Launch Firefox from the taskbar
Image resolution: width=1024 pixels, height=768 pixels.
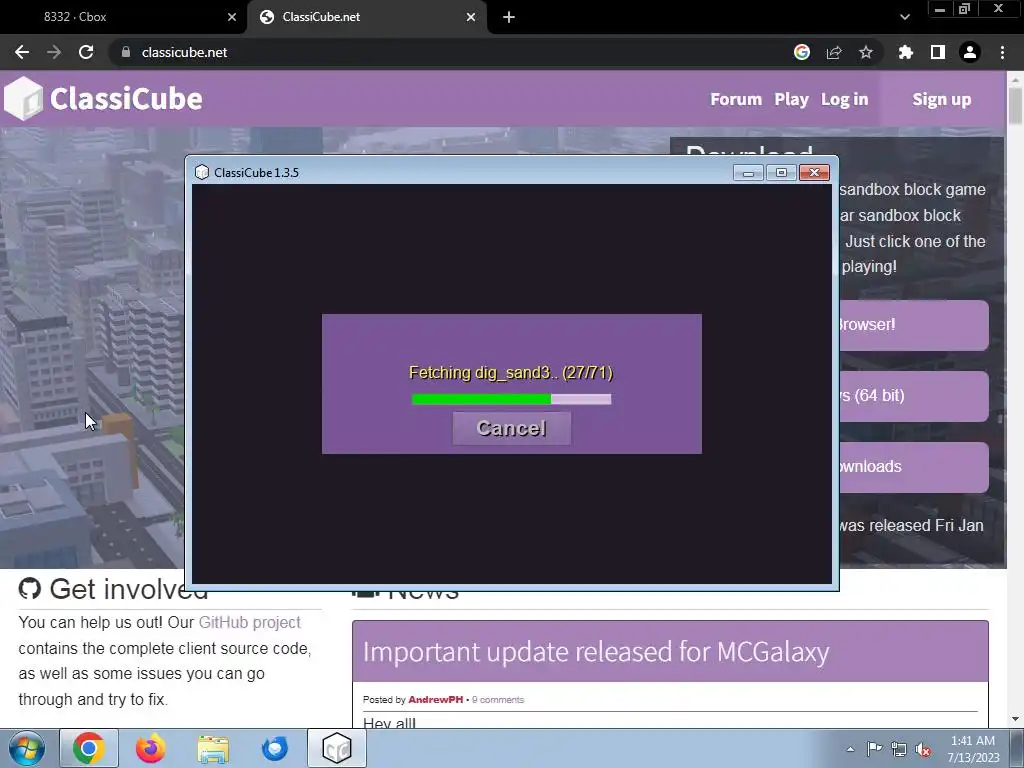[151, 748]
